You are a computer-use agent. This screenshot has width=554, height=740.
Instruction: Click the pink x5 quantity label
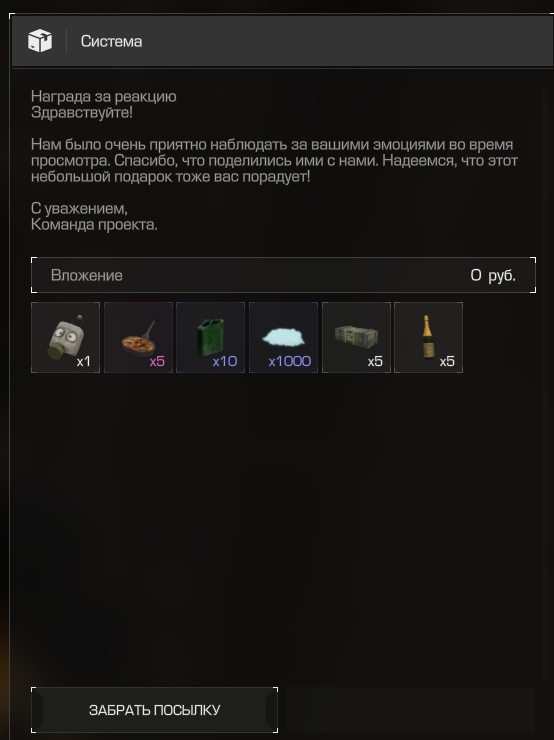pyautogui.click(x=157, y=361)
